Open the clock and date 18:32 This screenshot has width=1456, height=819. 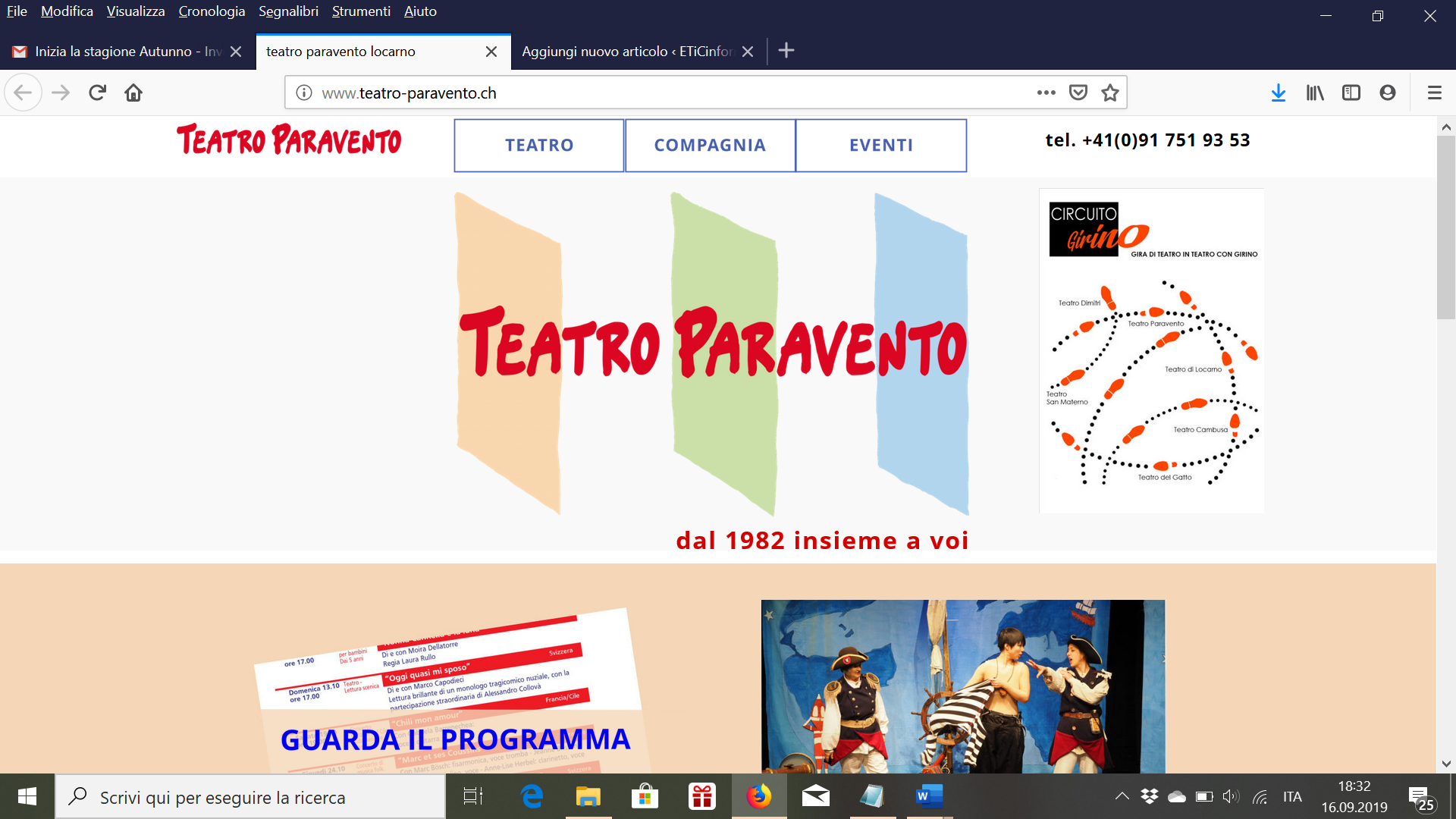(x=1354, y=796)
